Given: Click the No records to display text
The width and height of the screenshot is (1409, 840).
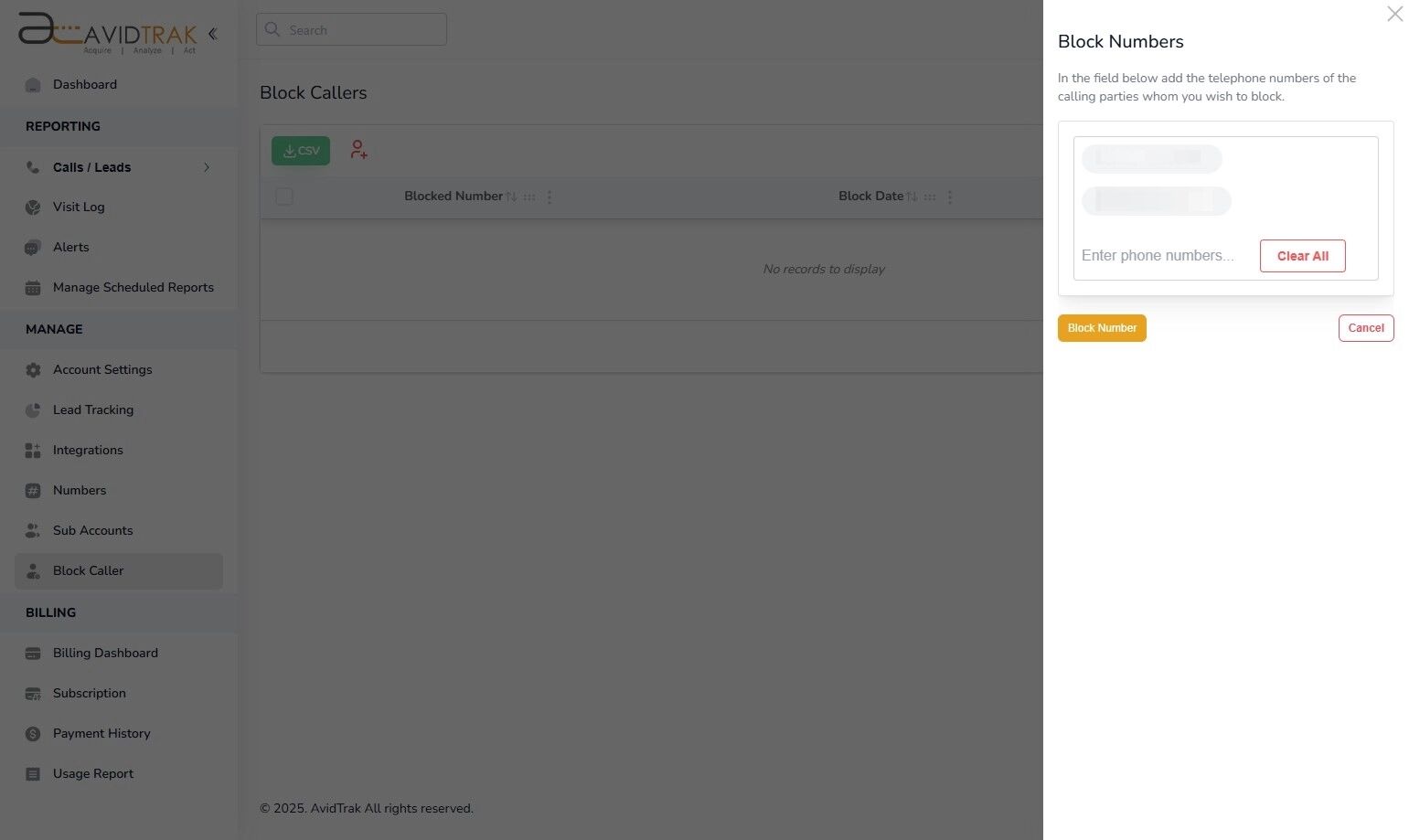Looking at the screenshot, I should [824, 270].
